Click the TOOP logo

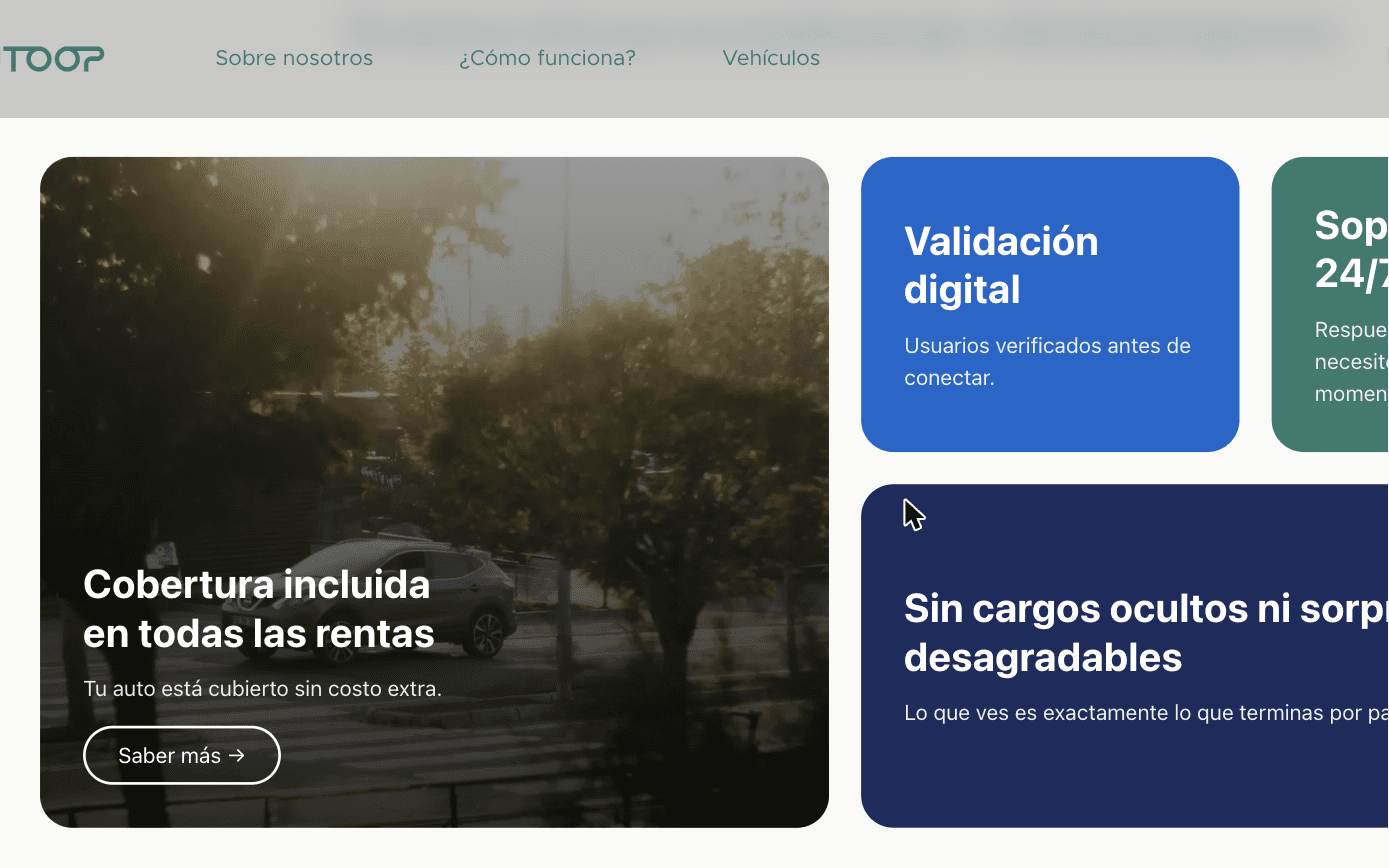click(53, 59)
